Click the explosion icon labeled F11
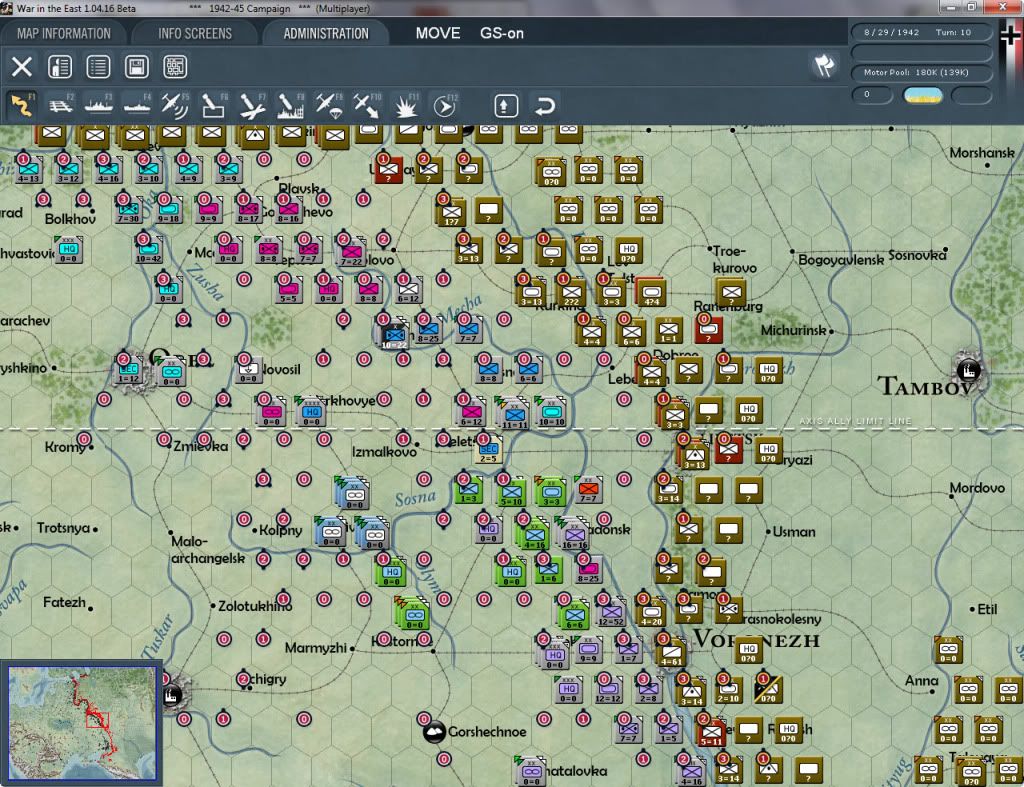Screen dimensions: 1024x787 [x=406, y=105]
